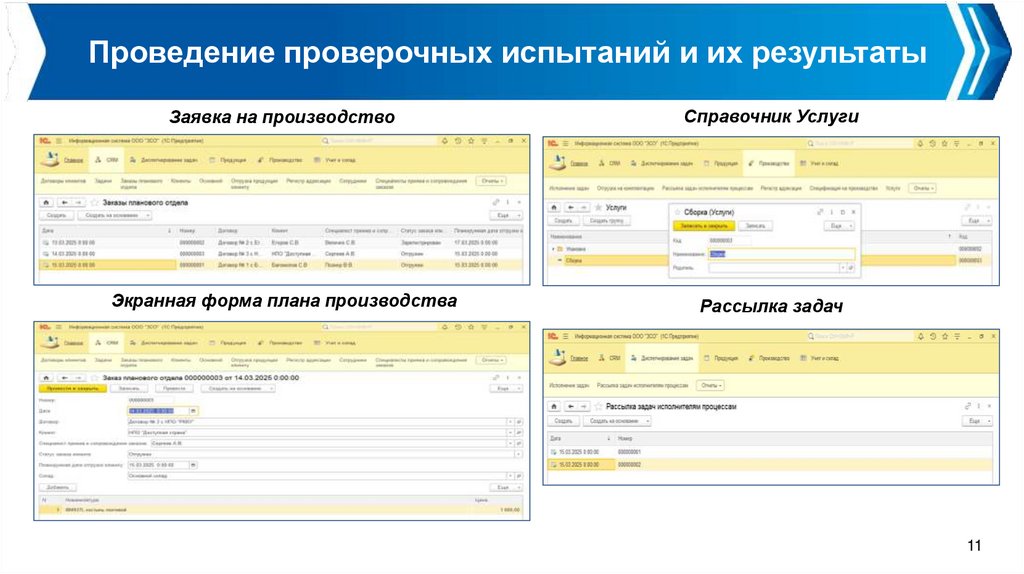Image resolution: width=1024 pixels, height=574 pixels.
Task: Select mailing row numbered 000000001
Action: pos(771,452)
